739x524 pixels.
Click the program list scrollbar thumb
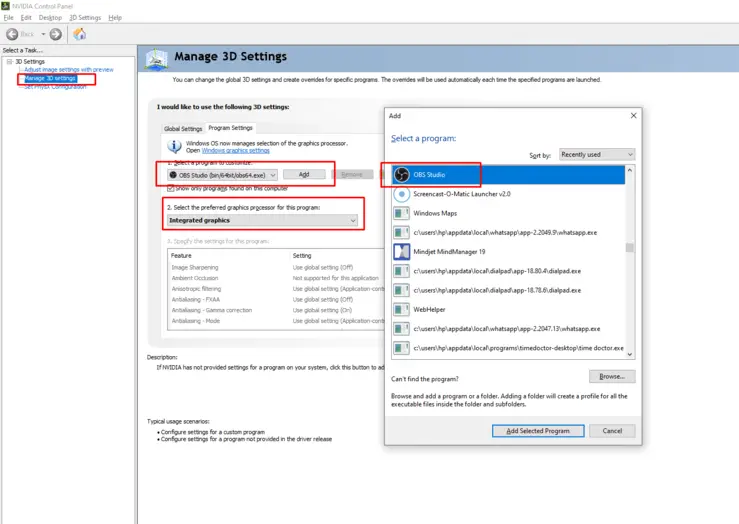coord(630,247)
